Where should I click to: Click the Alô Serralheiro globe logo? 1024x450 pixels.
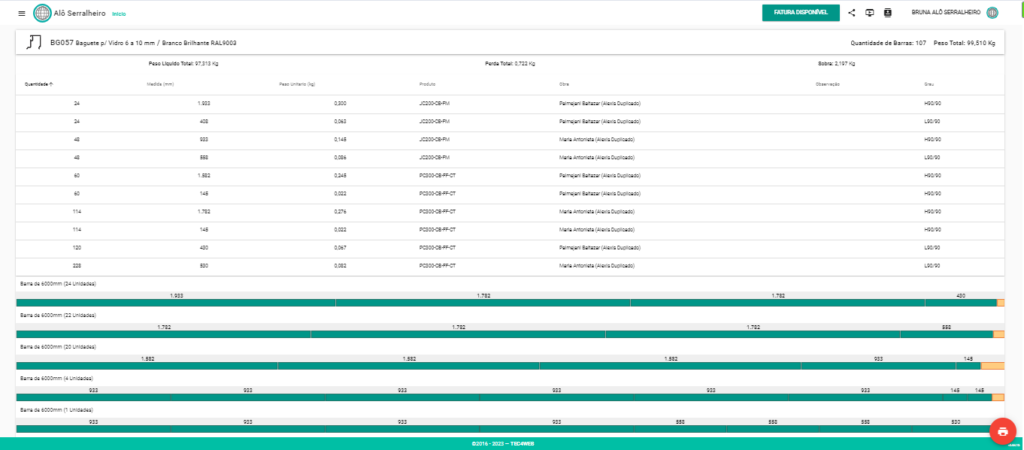pos(41,13)
